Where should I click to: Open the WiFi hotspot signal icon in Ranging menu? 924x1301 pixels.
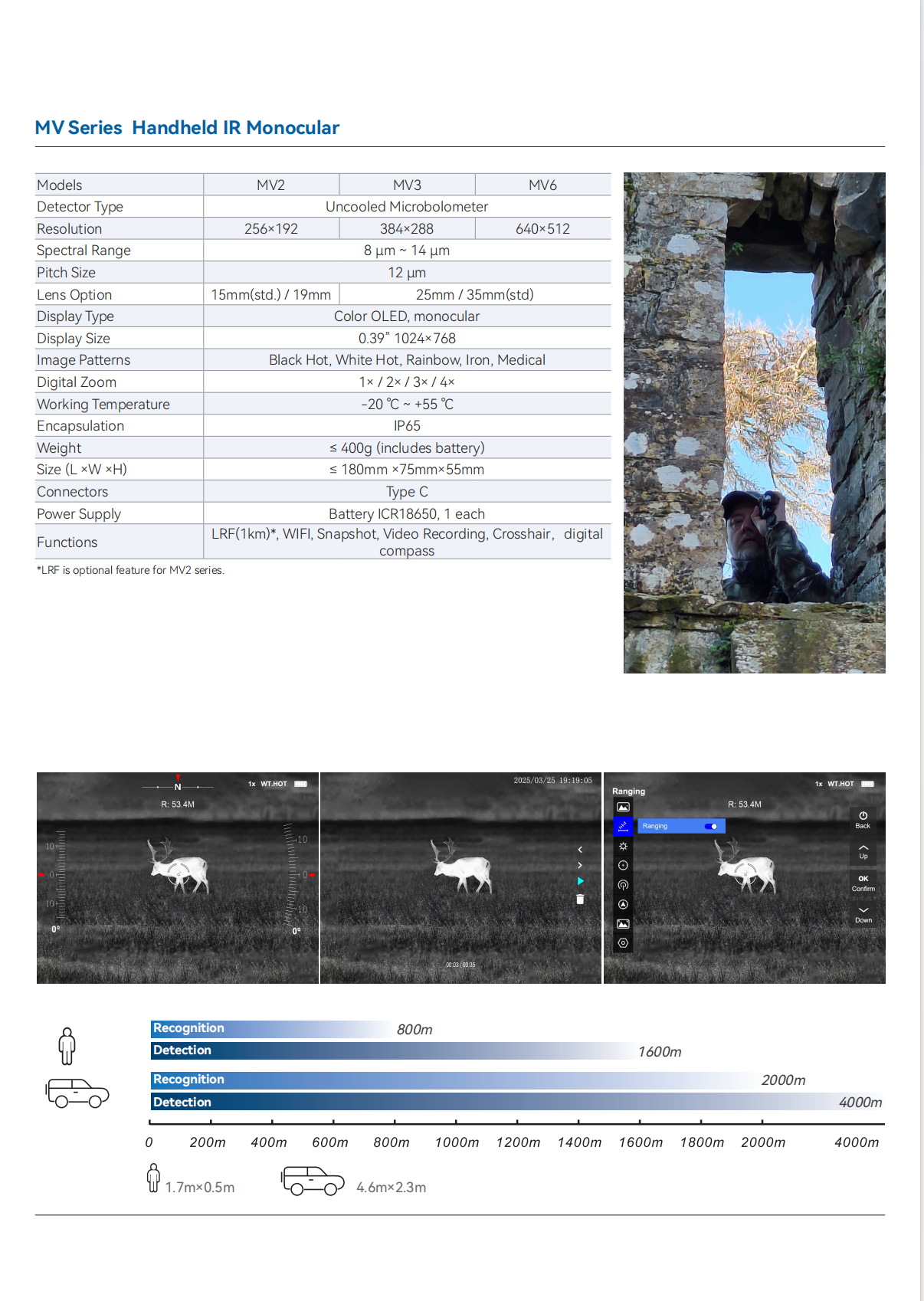[623, 885]
